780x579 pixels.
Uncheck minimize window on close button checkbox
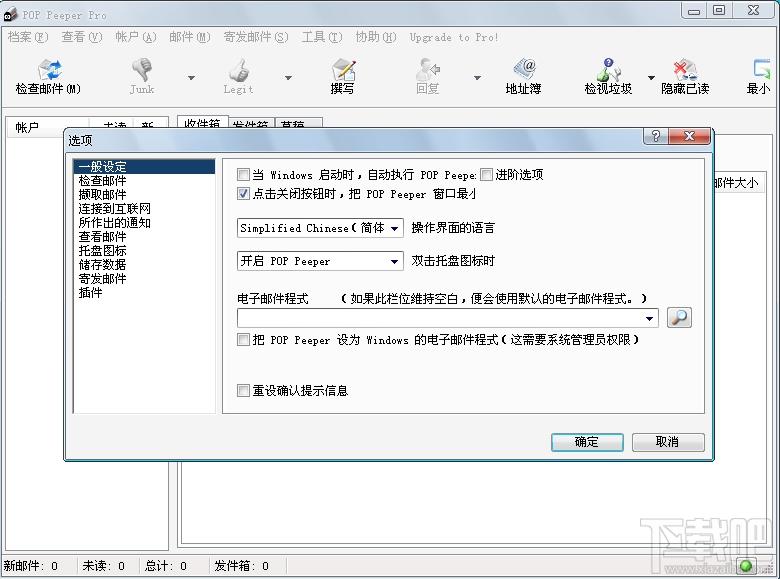click(243, 193)
